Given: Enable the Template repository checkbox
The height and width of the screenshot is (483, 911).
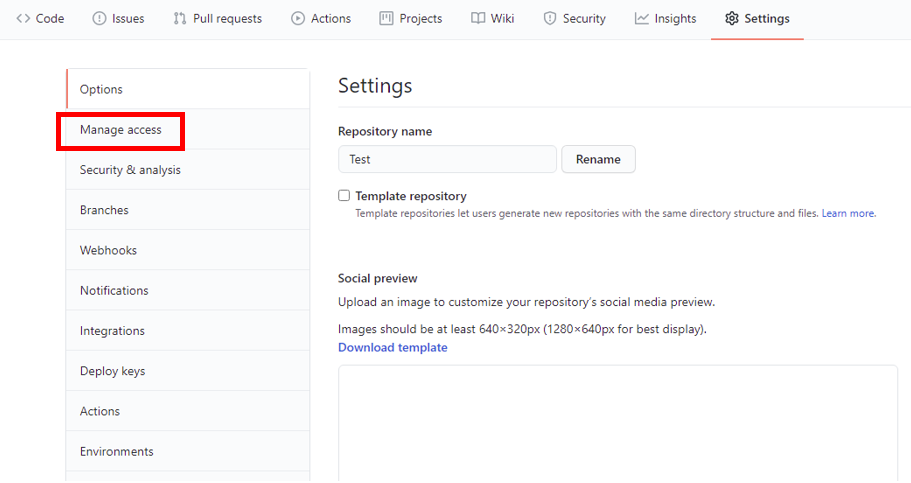Looking at the screenshot, I should point(344,196).
